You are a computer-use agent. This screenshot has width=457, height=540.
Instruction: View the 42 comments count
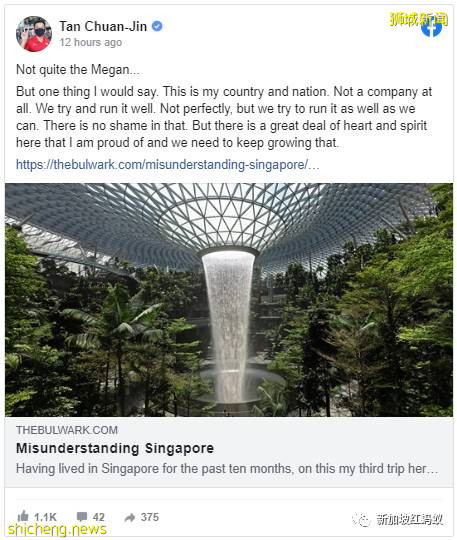tap(98, 517)
